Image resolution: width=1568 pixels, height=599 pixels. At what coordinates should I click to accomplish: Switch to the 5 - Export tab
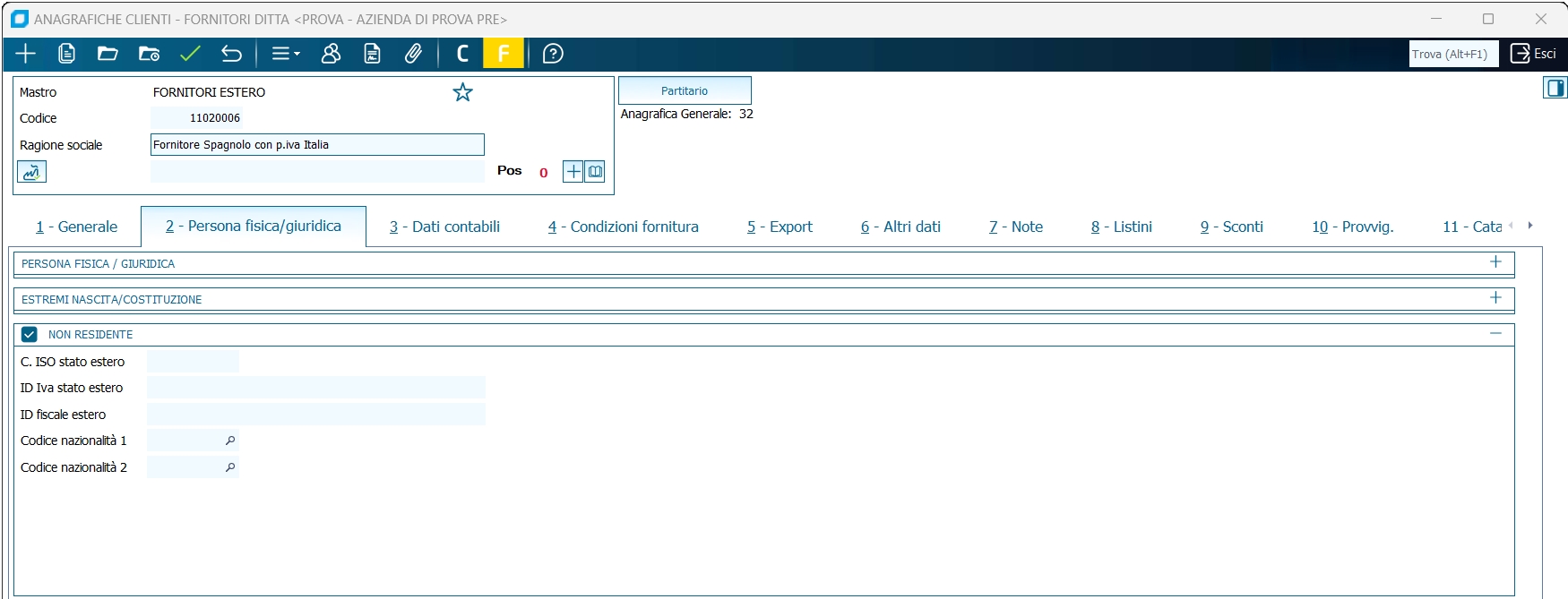tap(780, 227)
